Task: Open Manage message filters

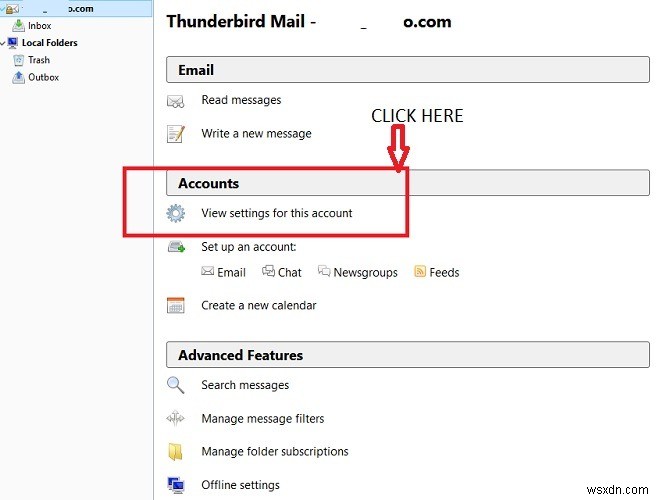Action: [263, 419]
